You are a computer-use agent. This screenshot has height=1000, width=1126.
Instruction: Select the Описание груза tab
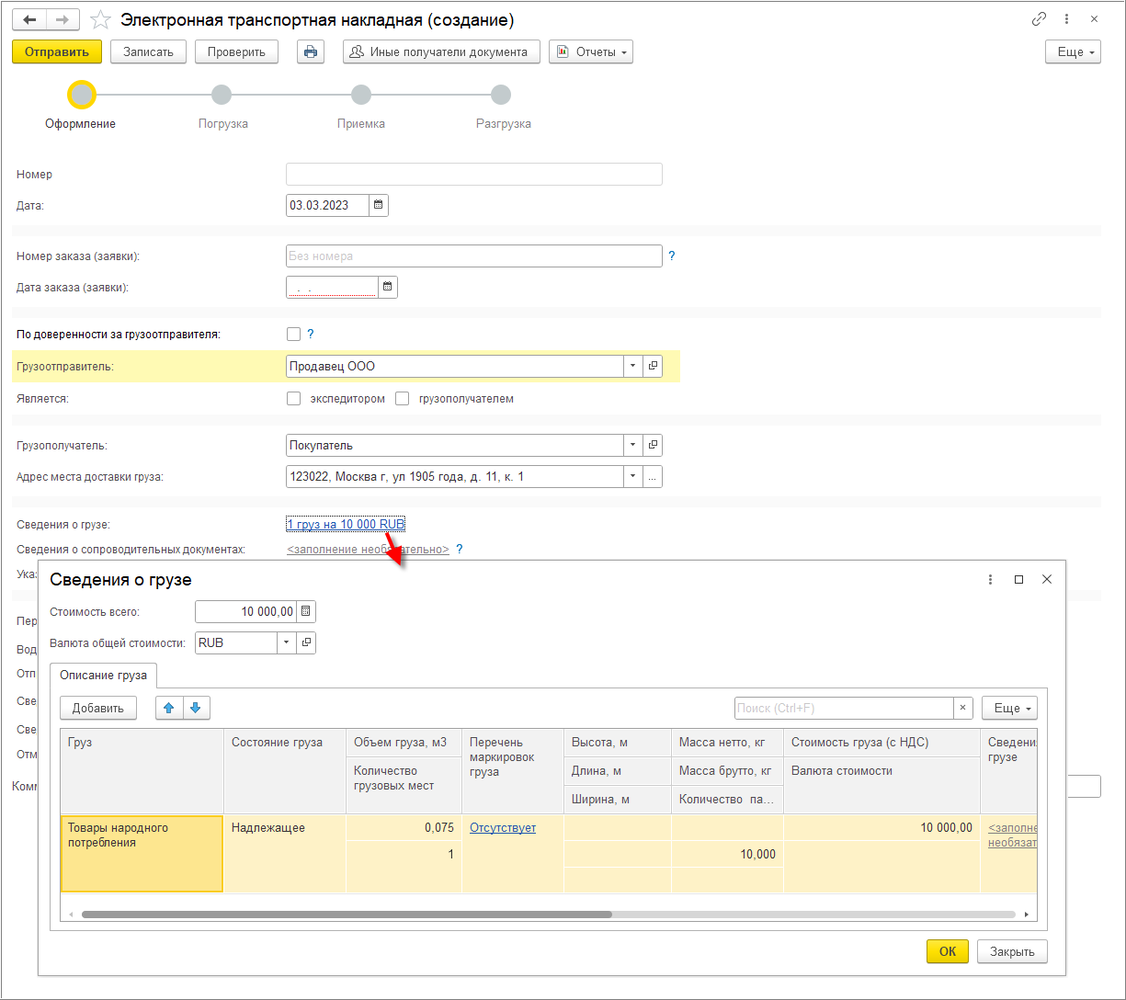(x=103, y=675)
